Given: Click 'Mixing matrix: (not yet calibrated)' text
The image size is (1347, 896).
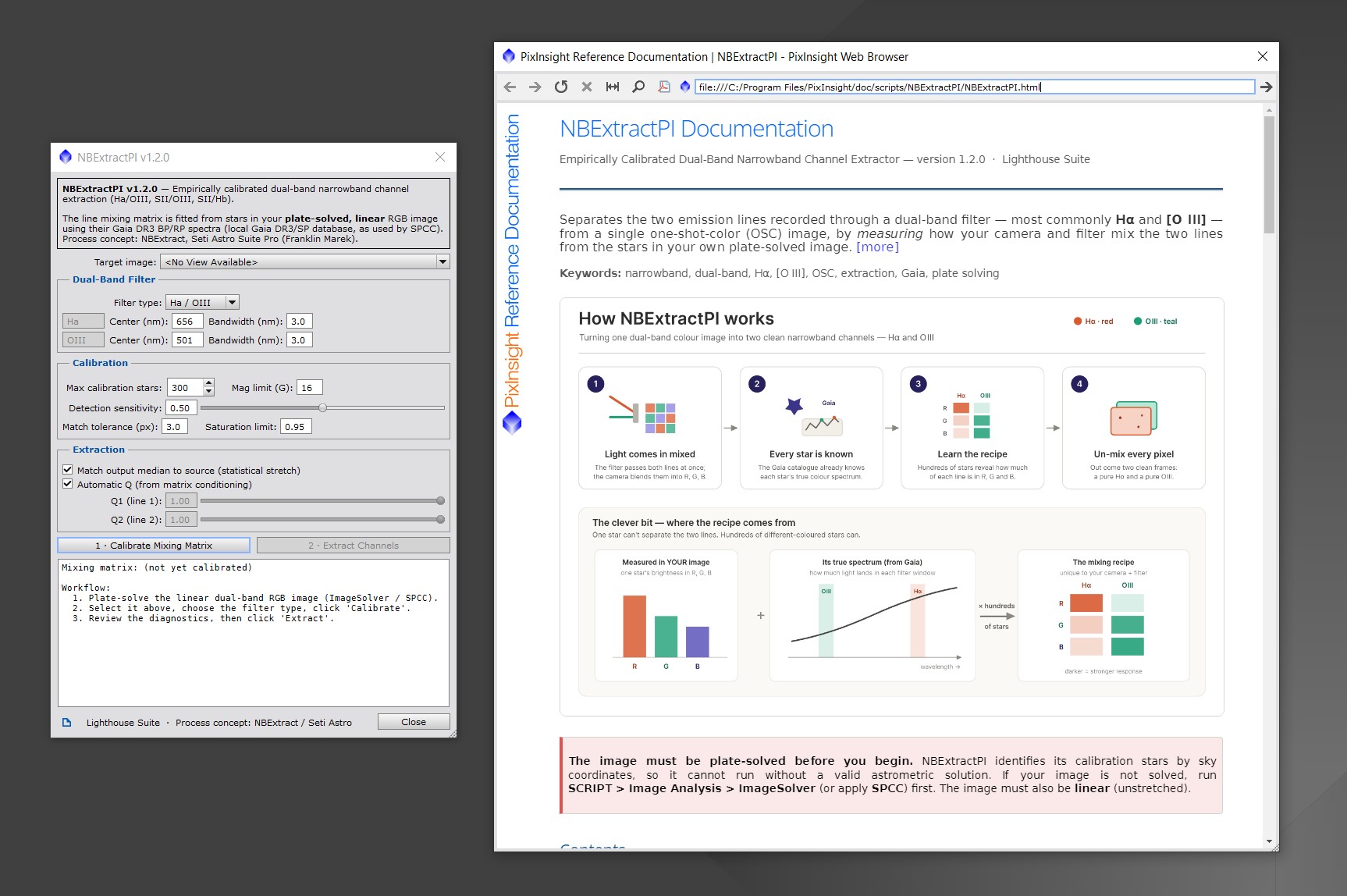Looking at the screenshot, I should pyautogui.click(x=157, y=567).
